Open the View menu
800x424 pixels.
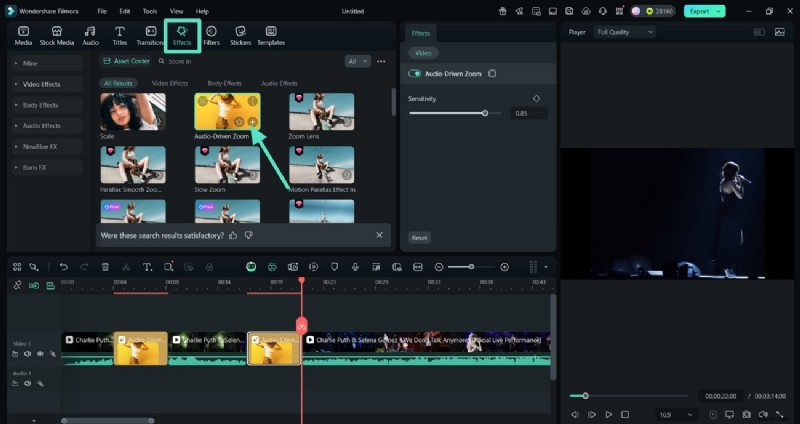(176, 11)
